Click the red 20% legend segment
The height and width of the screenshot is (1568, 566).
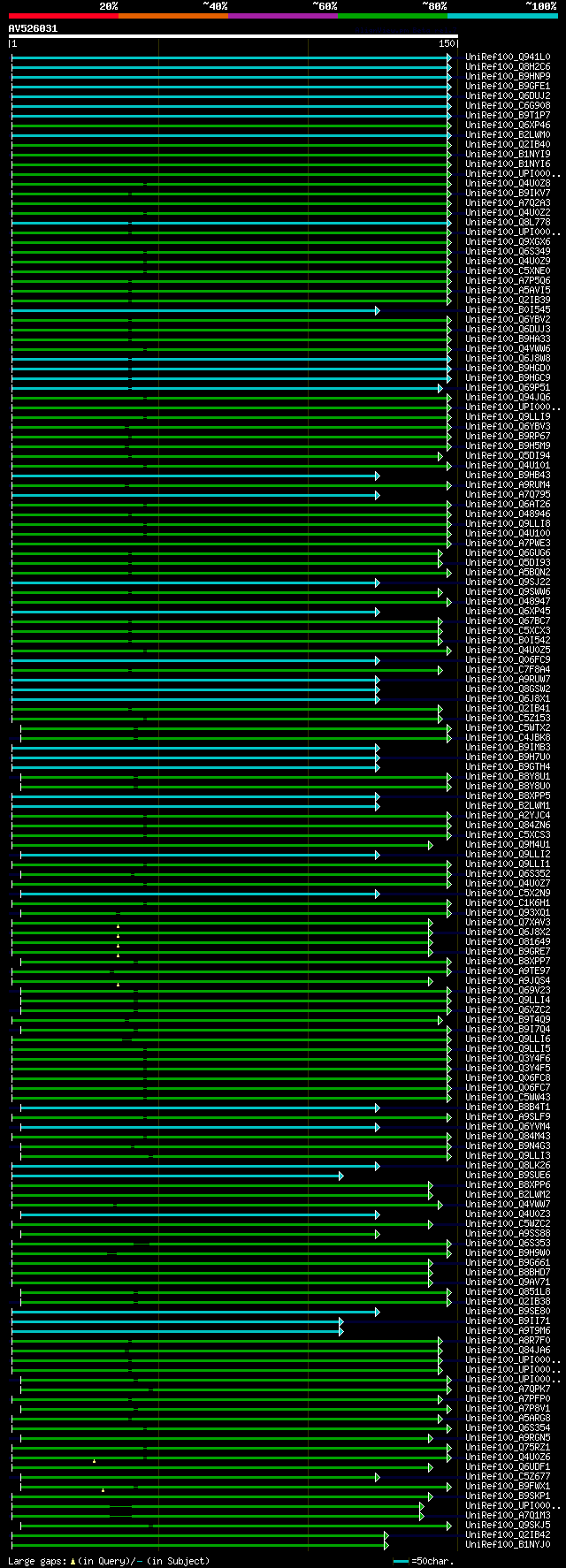tap(63, 16)
